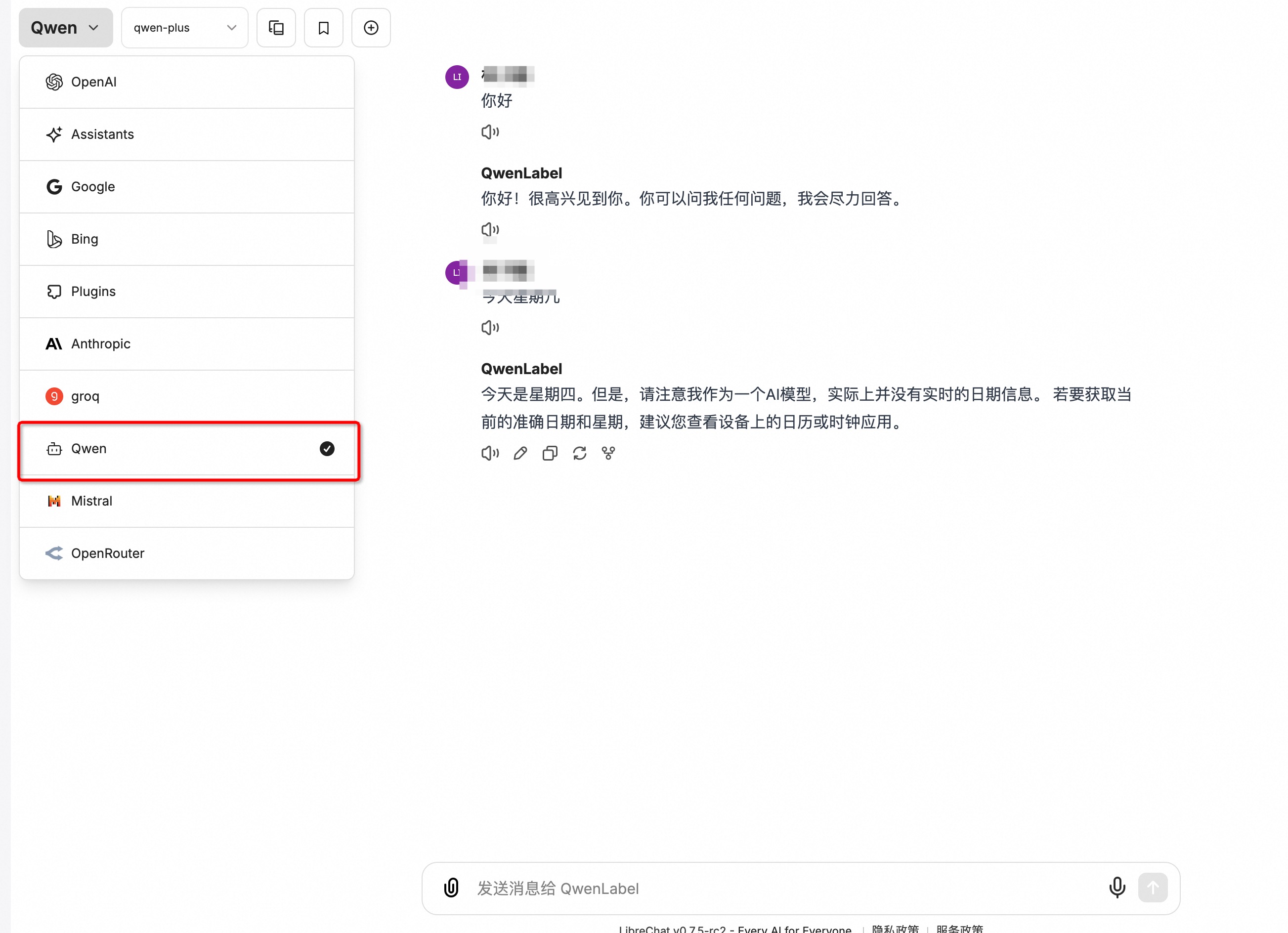Click the Assistants sparkle icon

click(54, 134)
